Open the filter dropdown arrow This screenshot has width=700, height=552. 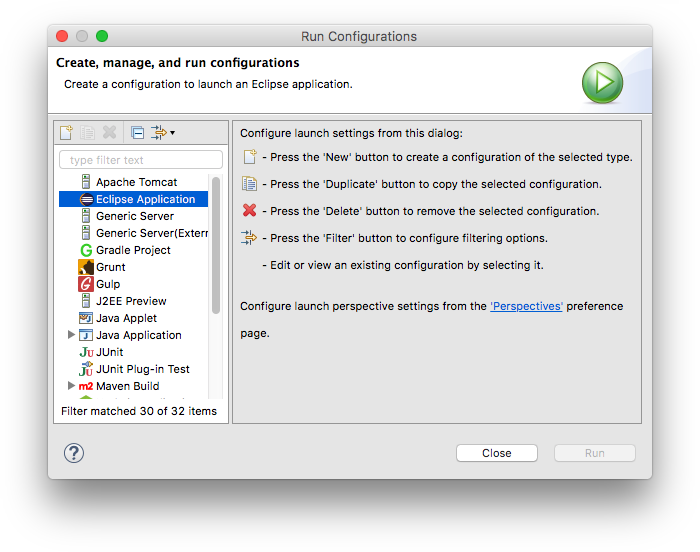173,133
